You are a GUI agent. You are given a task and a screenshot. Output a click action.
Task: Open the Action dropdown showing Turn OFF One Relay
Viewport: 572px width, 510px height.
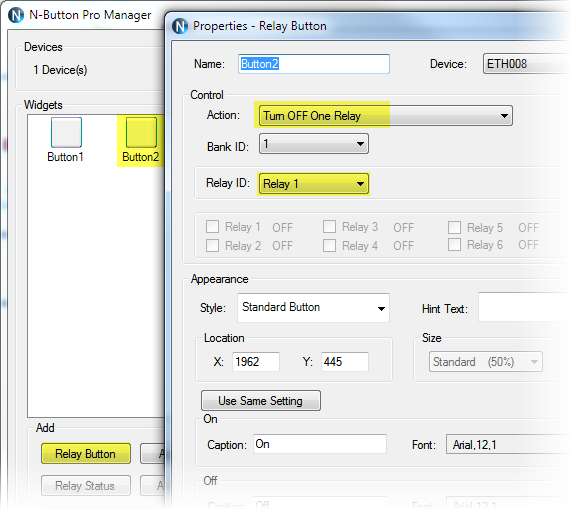point(386,116)
